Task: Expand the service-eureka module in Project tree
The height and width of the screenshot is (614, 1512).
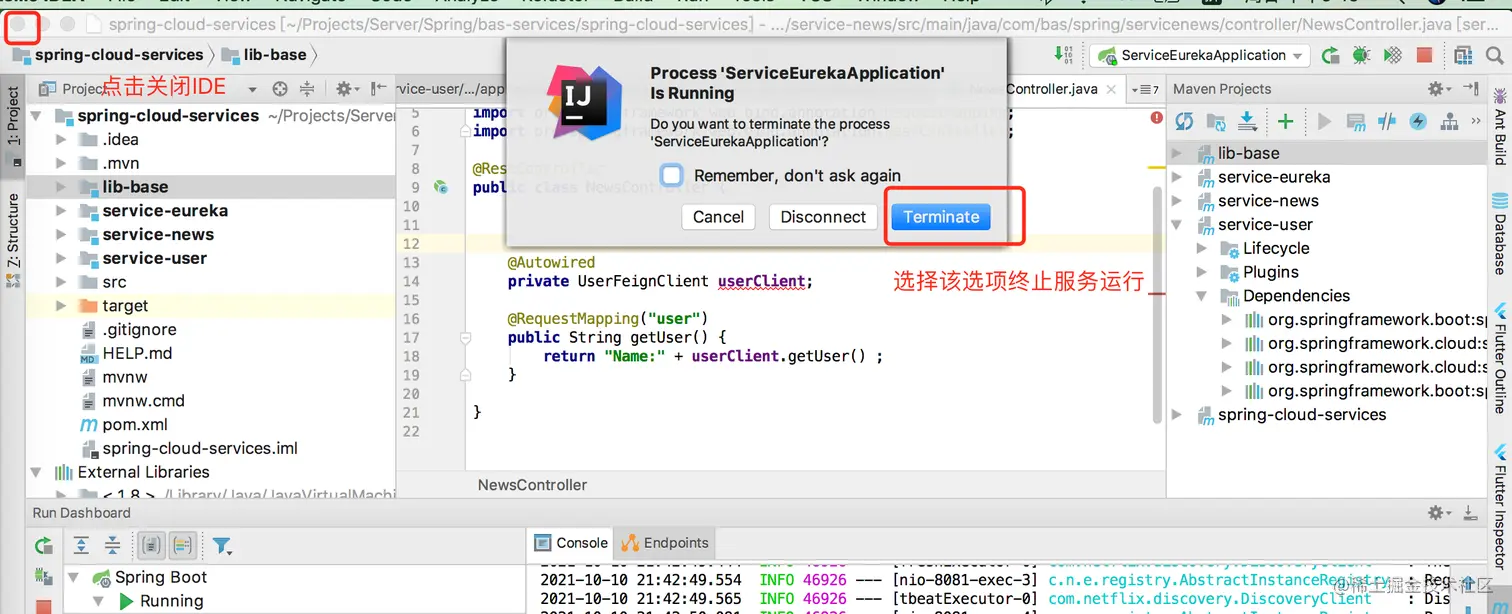Action: (x=62, y=211)
